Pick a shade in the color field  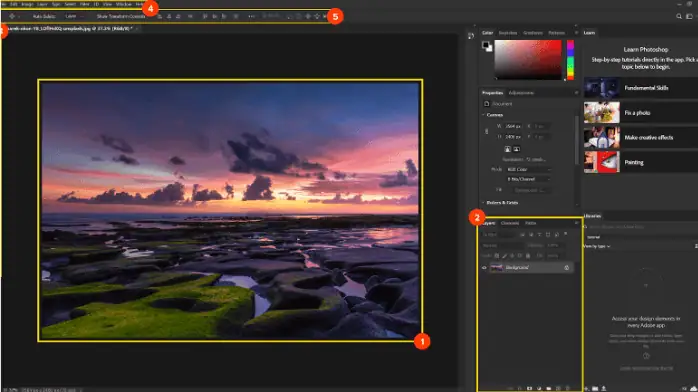coord(528,60)
